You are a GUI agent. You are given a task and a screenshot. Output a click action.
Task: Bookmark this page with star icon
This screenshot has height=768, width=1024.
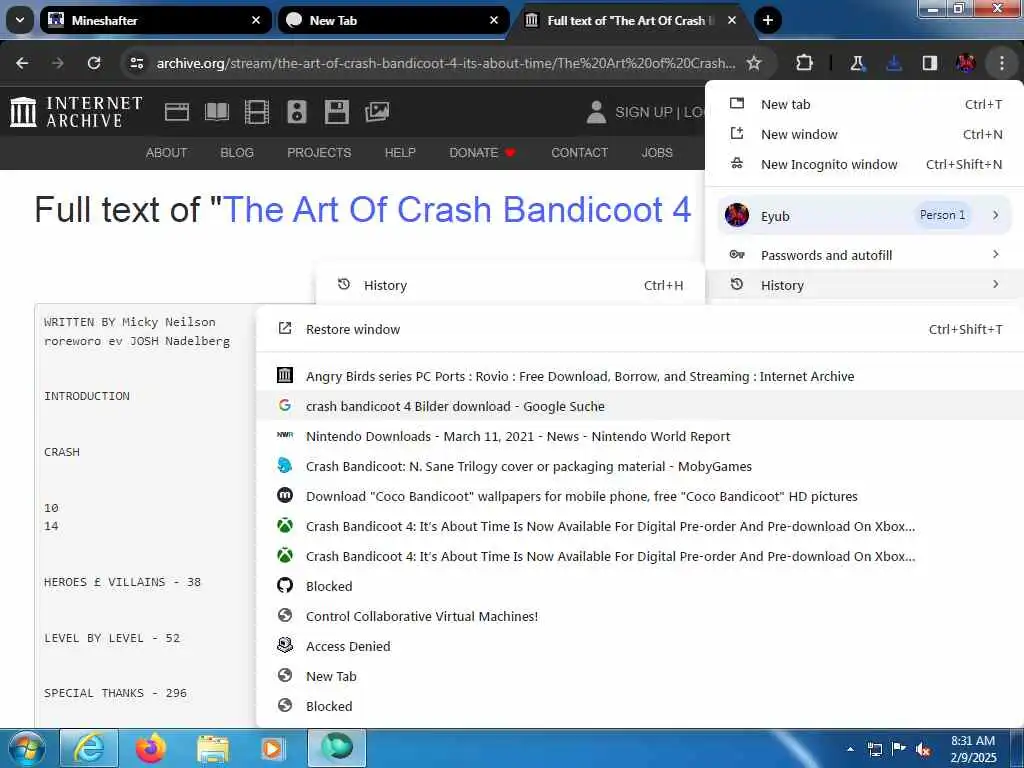pyautogui.click(x=754, y=63)
